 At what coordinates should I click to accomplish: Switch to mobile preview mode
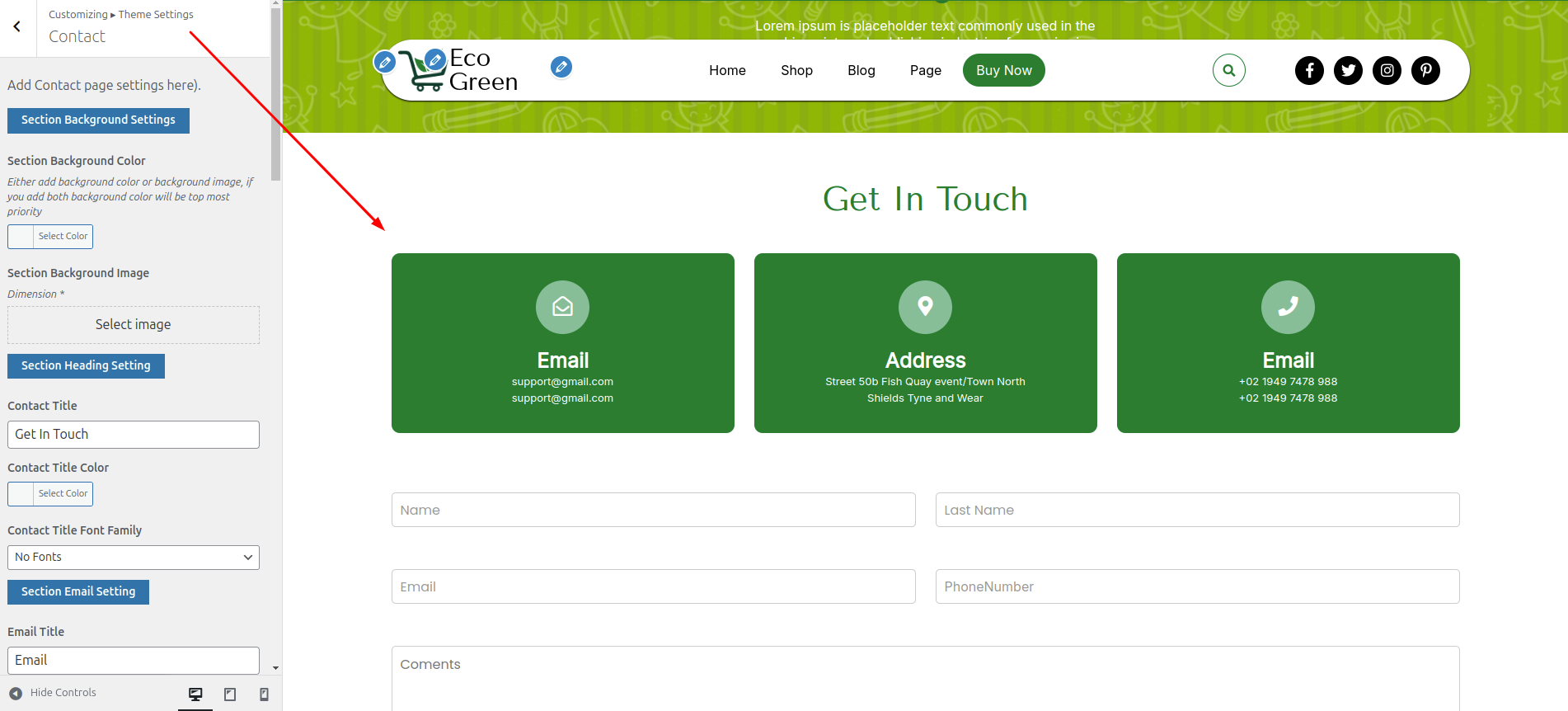(x=264, y=695)
